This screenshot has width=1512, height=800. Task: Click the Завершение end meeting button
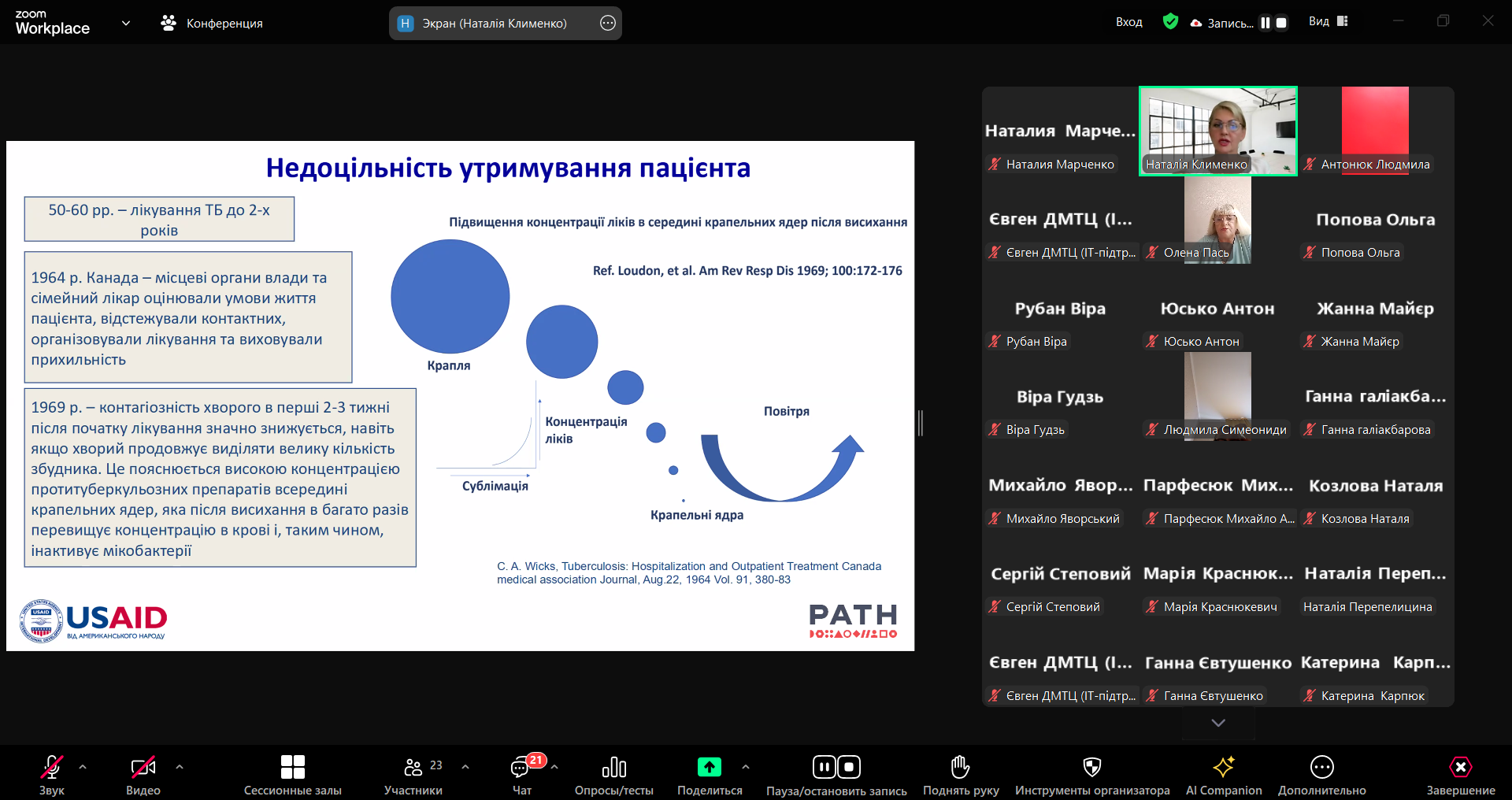(1460, 768)
